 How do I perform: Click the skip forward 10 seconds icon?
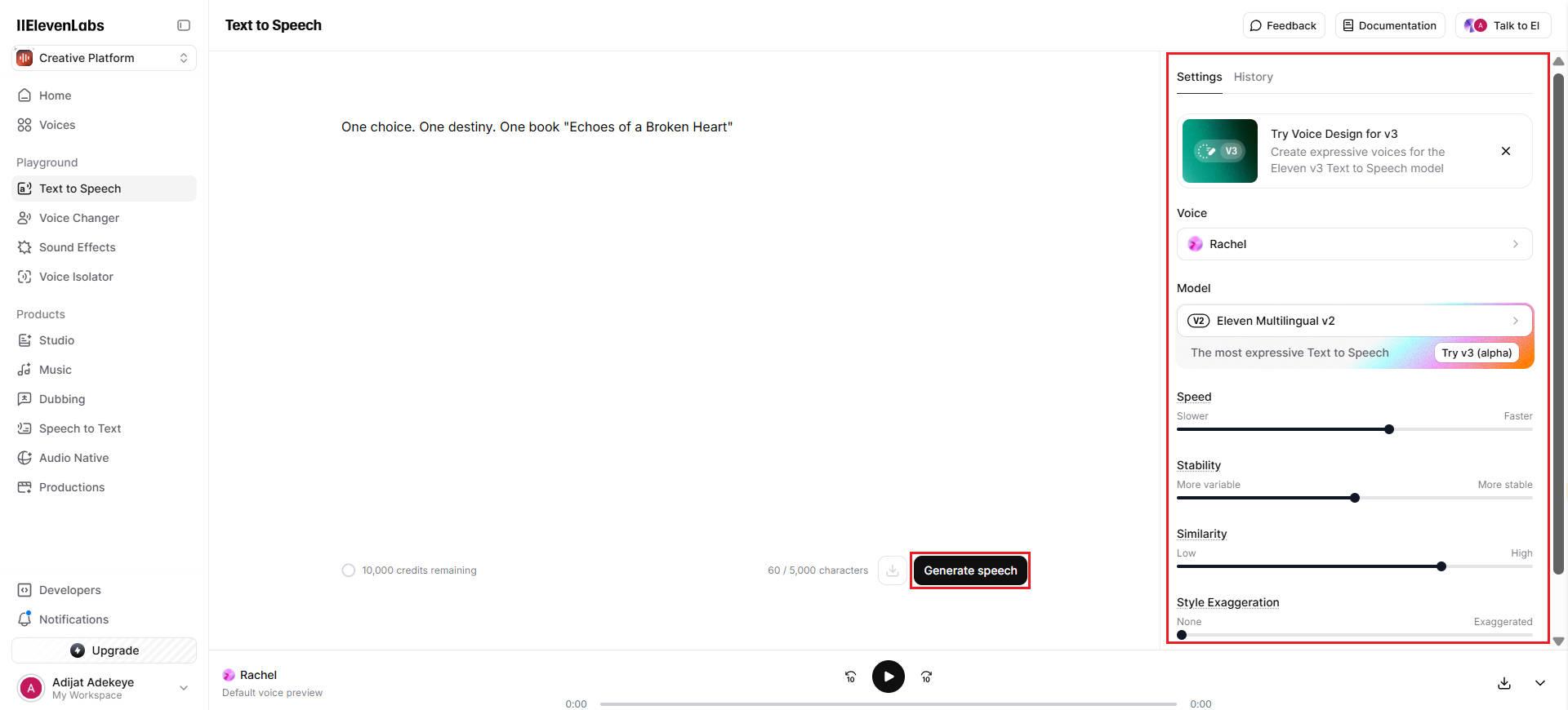click(926, 677)
